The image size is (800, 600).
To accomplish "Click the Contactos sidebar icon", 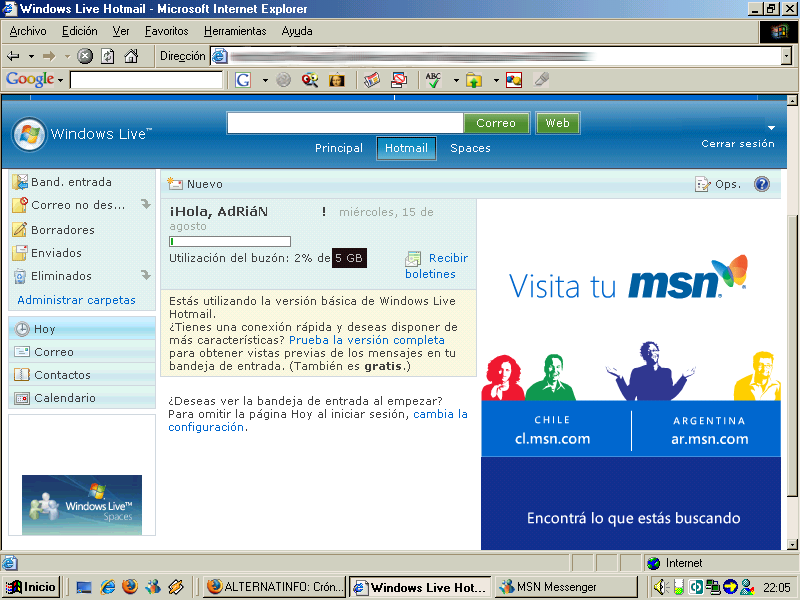I will (x=20, y=375).
